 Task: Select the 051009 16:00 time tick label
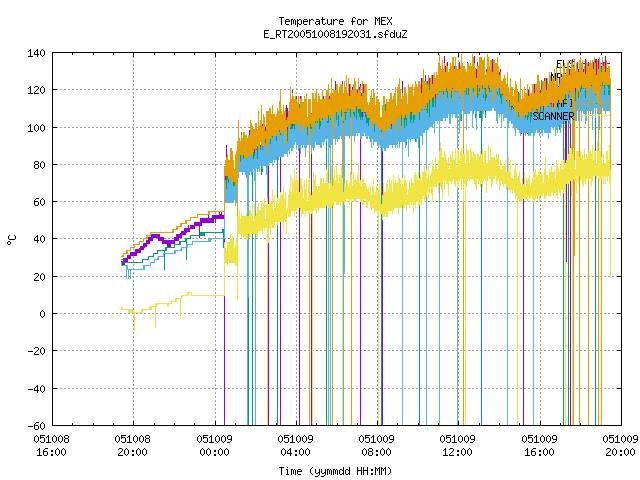(539, 446)
